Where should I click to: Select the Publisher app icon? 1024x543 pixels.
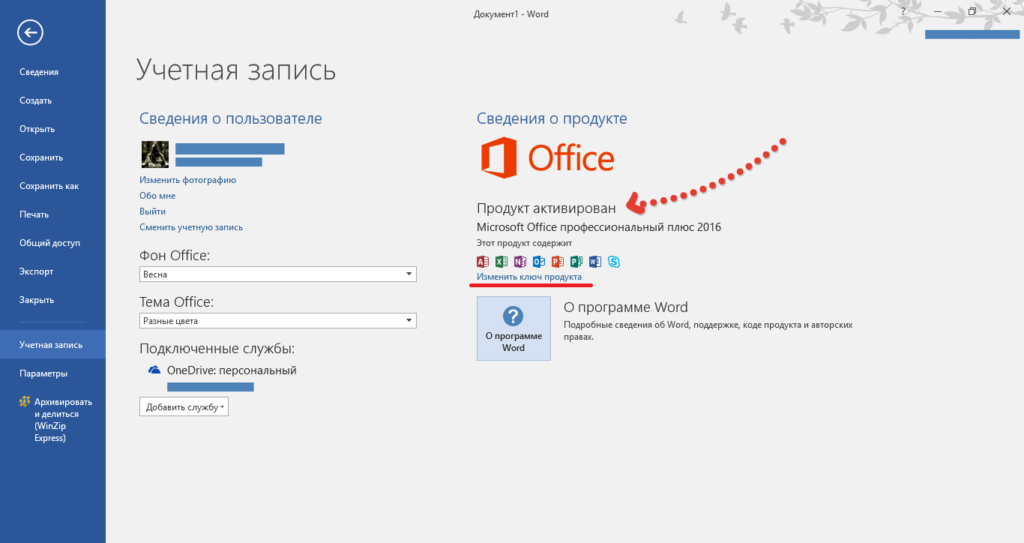[x=577, y=262]
